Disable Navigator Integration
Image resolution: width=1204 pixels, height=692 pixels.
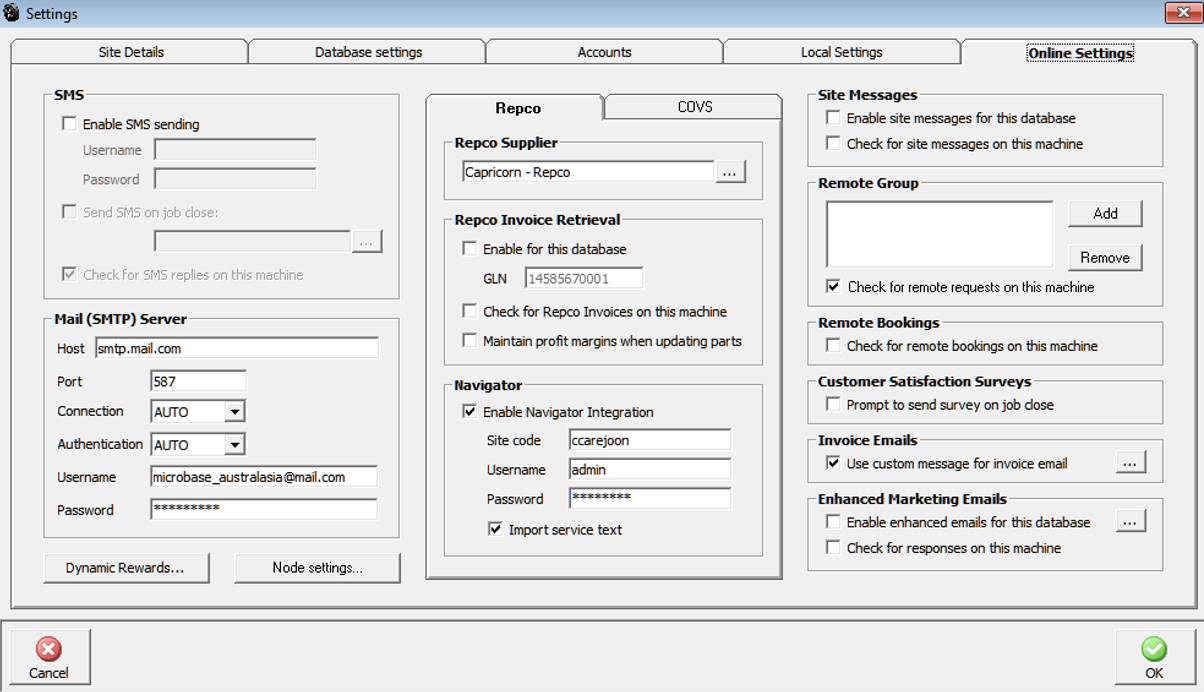click(468, 412)
